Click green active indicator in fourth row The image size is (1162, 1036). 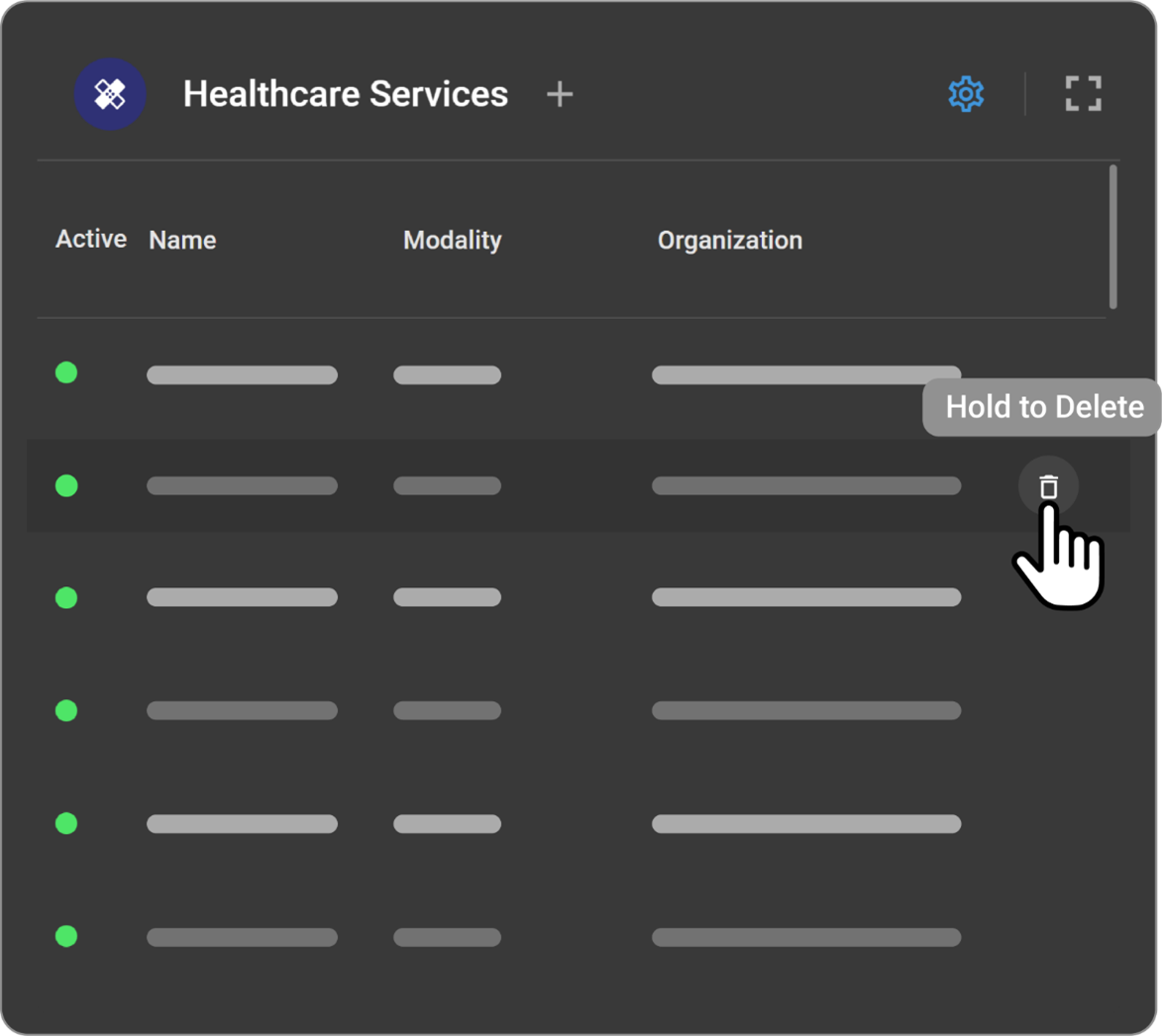66,710
